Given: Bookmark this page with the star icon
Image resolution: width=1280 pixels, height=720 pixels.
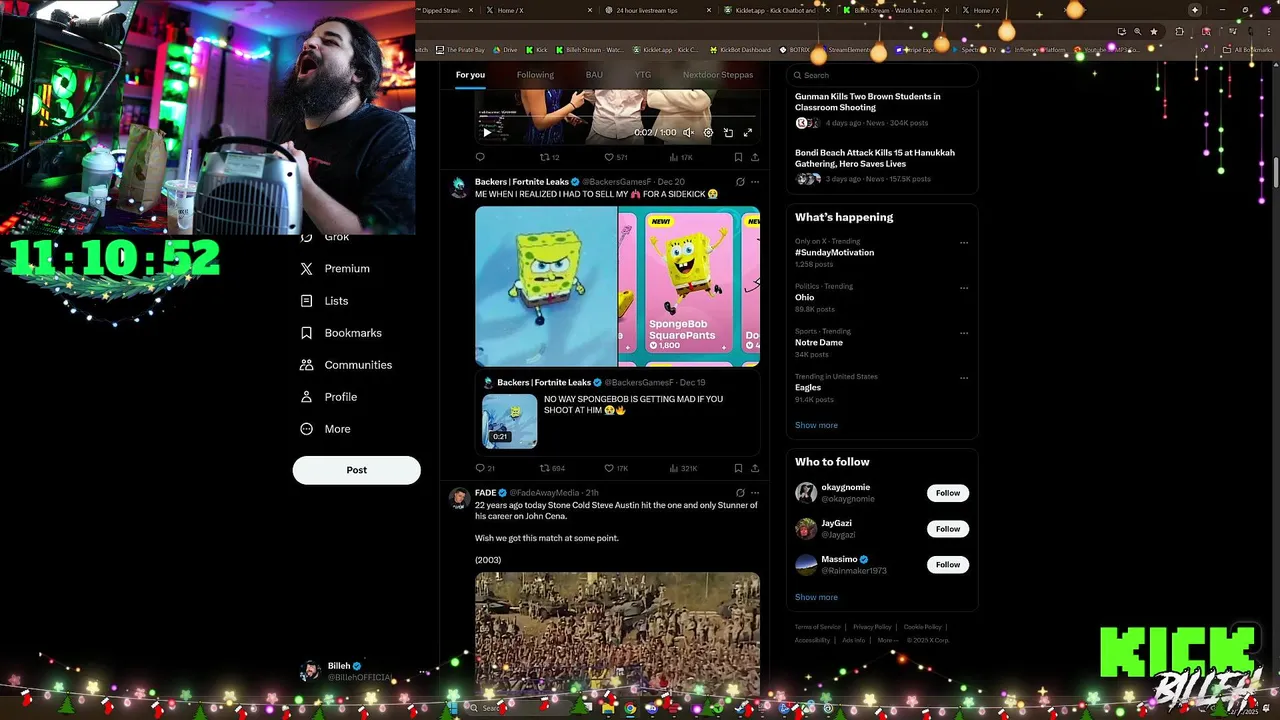Looking at the screenshot, I should point(1154,31).
